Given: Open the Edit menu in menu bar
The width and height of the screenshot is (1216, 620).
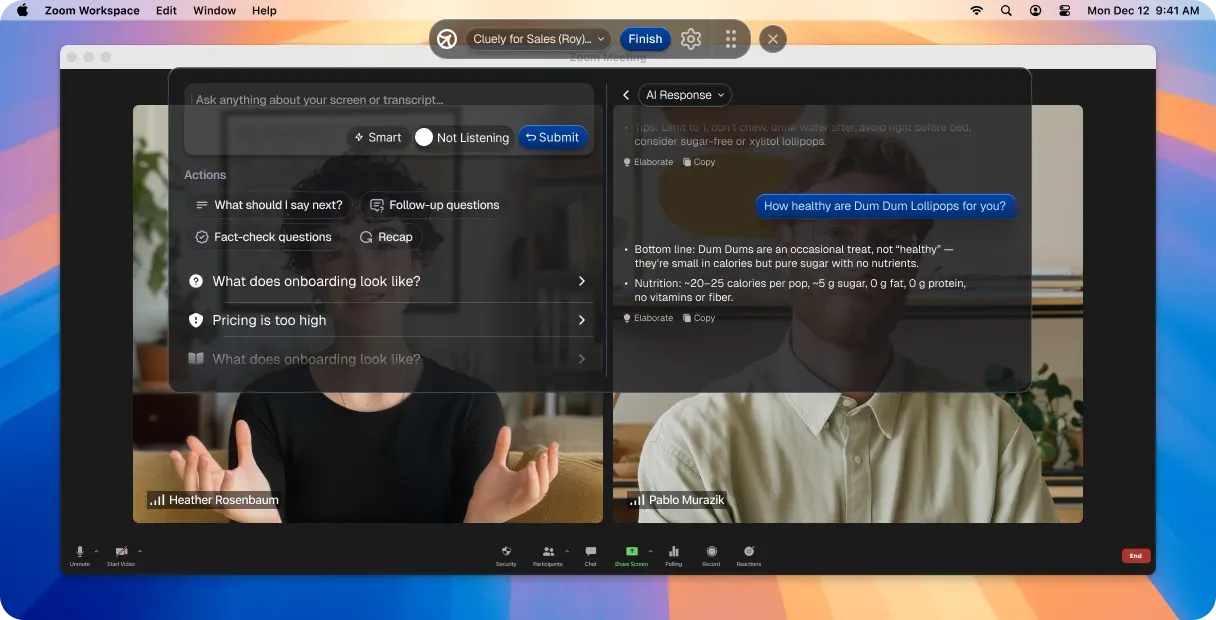Looking at the screenshot, I should click(166, 10).
